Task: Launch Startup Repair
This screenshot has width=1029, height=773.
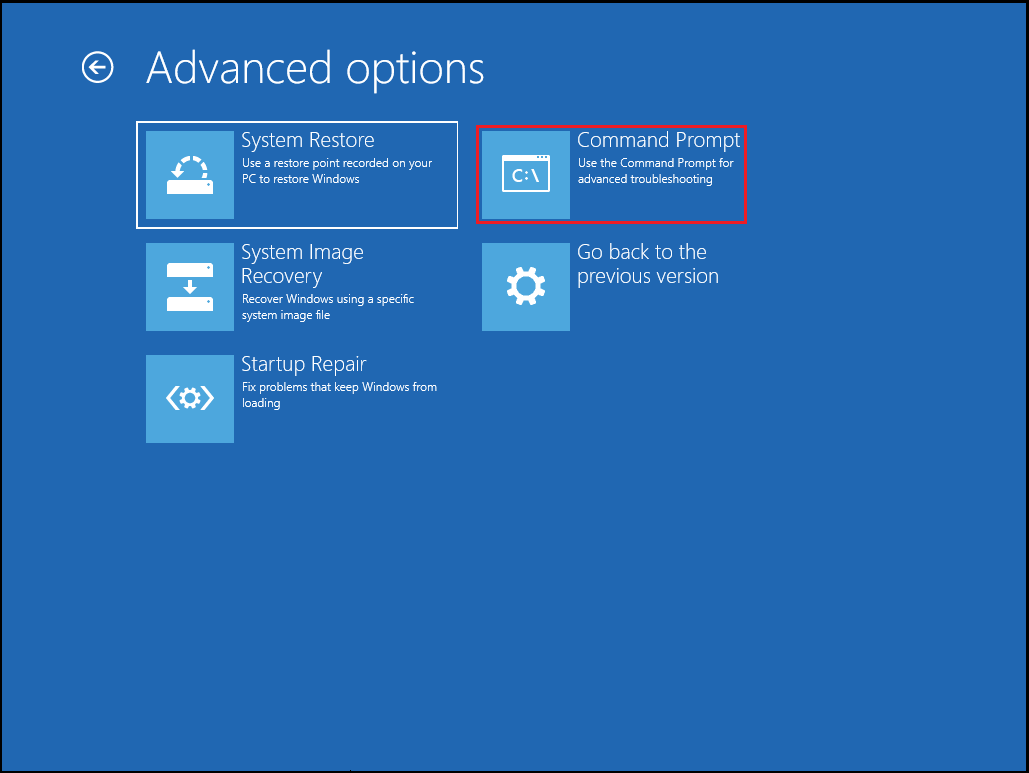Action: [x=297, y=398]
